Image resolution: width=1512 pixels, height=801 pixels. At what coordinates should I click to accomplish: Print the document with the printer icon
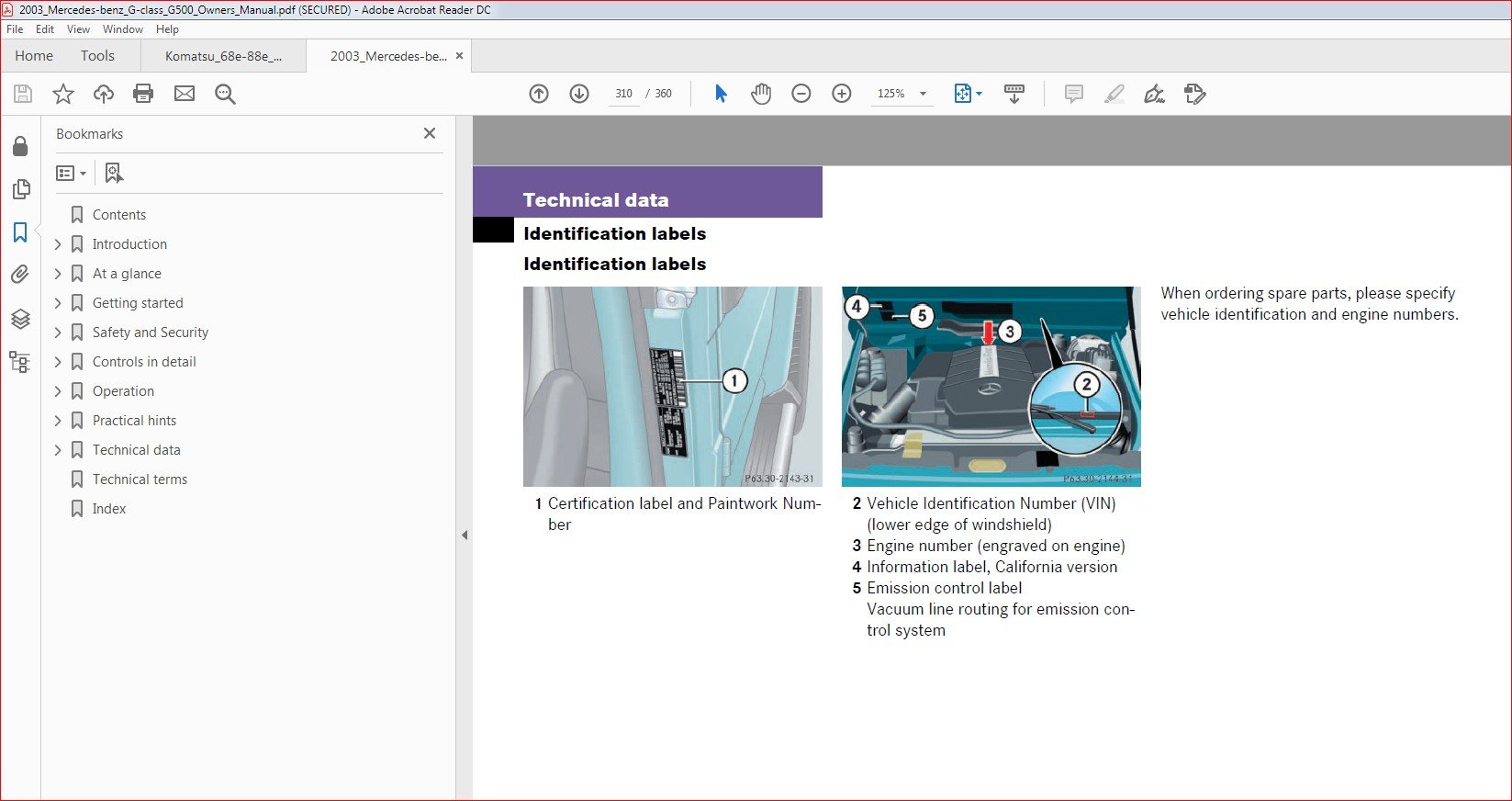click(x=143, y=94)
